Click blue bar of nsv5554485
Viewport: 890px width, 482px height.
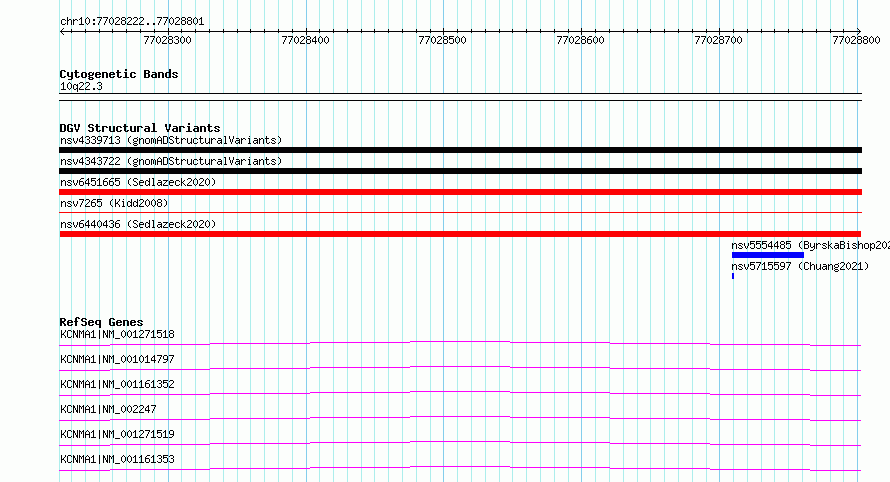[x=767, y=255]
